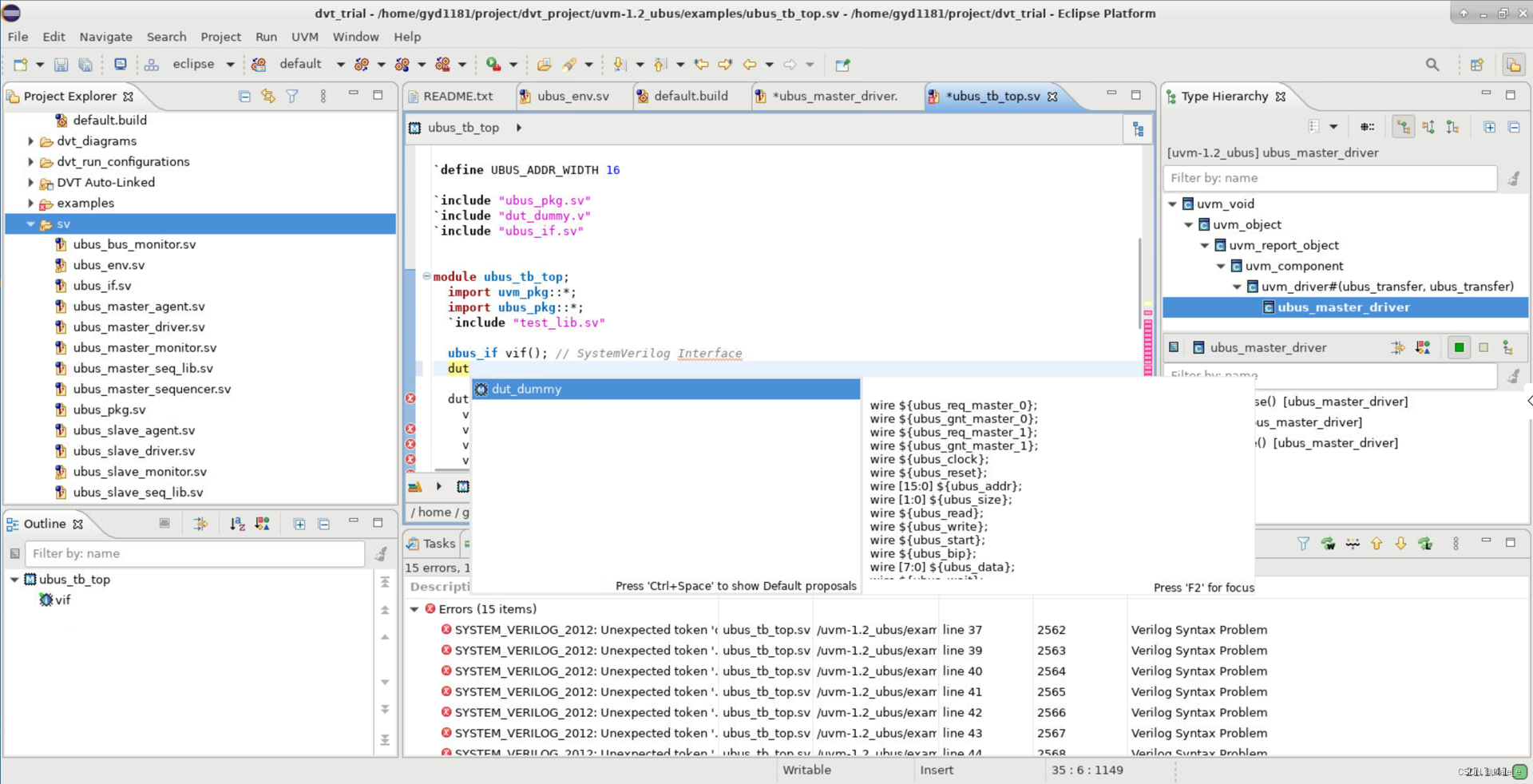Image resolution: width=1533 pixels, height=784 pixels.
Task: Open the eclipse dropdown arrow in toolbar
Action: pos(230,65)
